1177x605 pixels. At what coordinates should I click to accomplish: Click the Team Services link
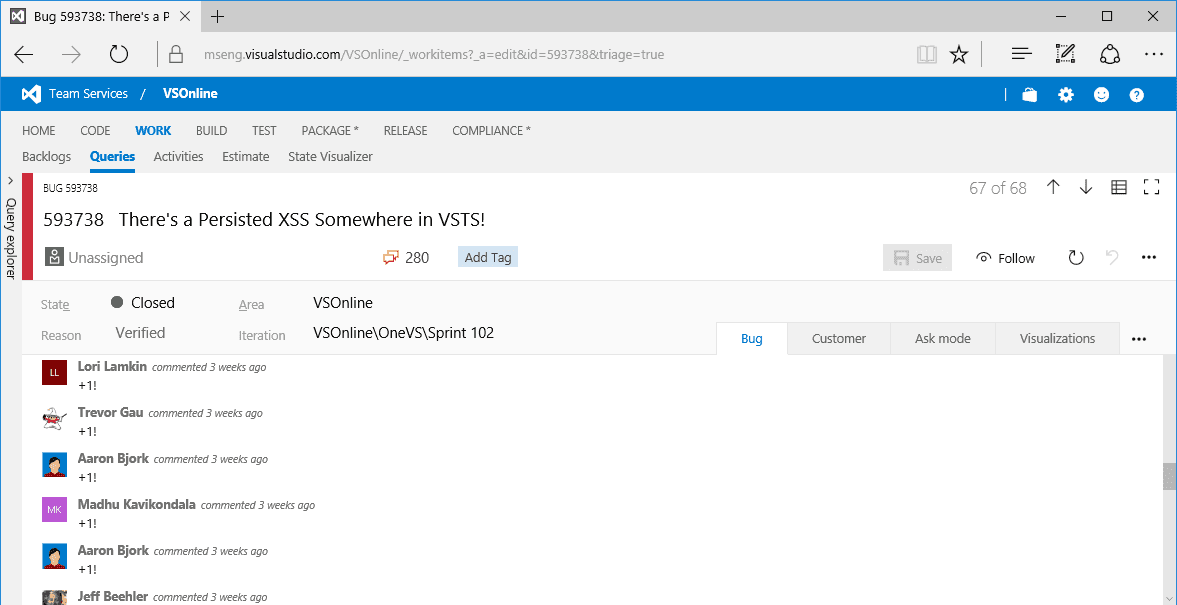pyautogui.click(x=89, y=94)
